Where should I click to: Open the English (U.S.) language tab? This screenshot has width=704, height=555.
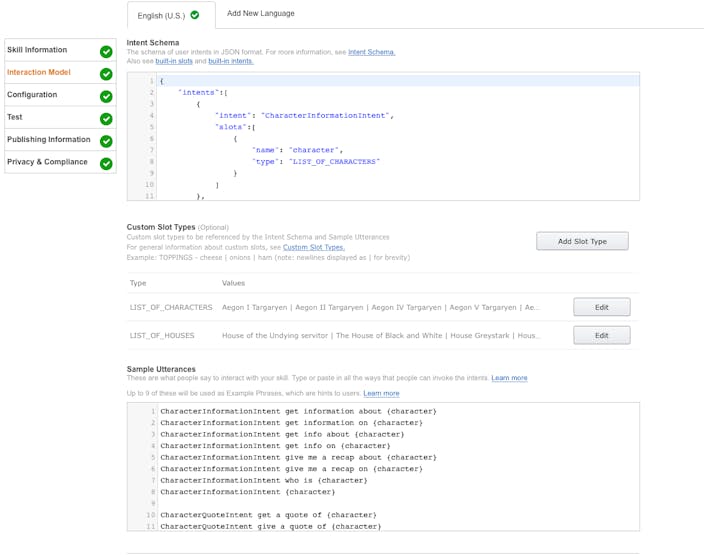pos(171,15)
